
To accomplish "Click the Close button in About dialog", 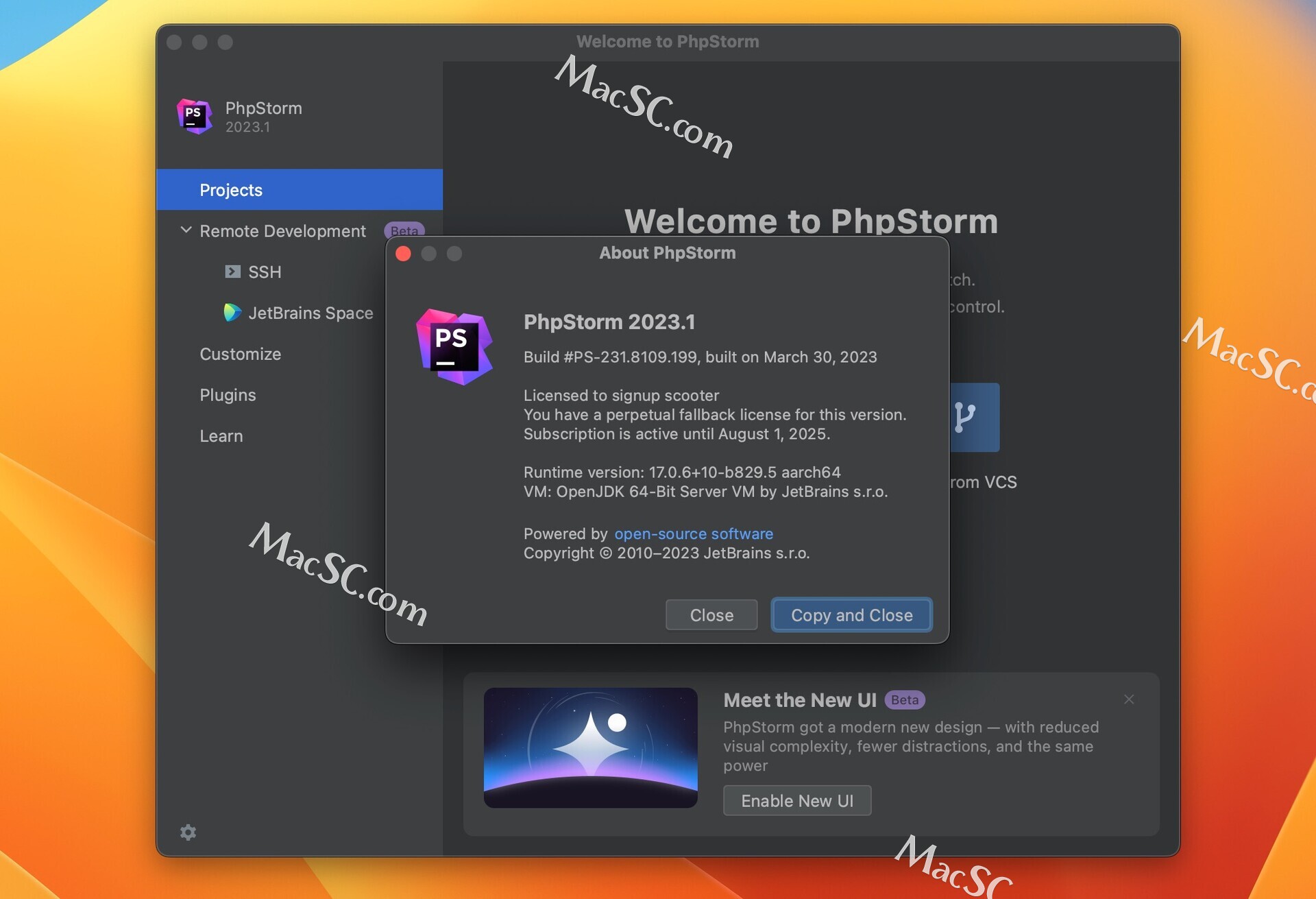I will 711,615.
